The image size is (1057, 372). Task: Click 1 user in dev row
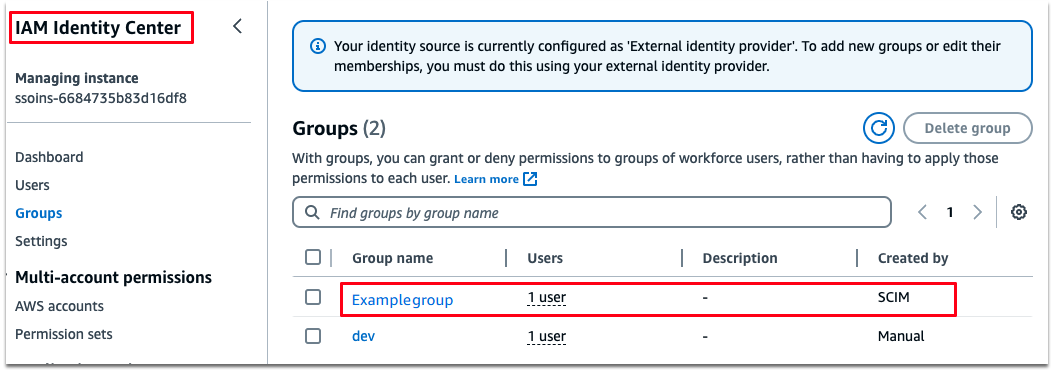click(x=547, y=336)
